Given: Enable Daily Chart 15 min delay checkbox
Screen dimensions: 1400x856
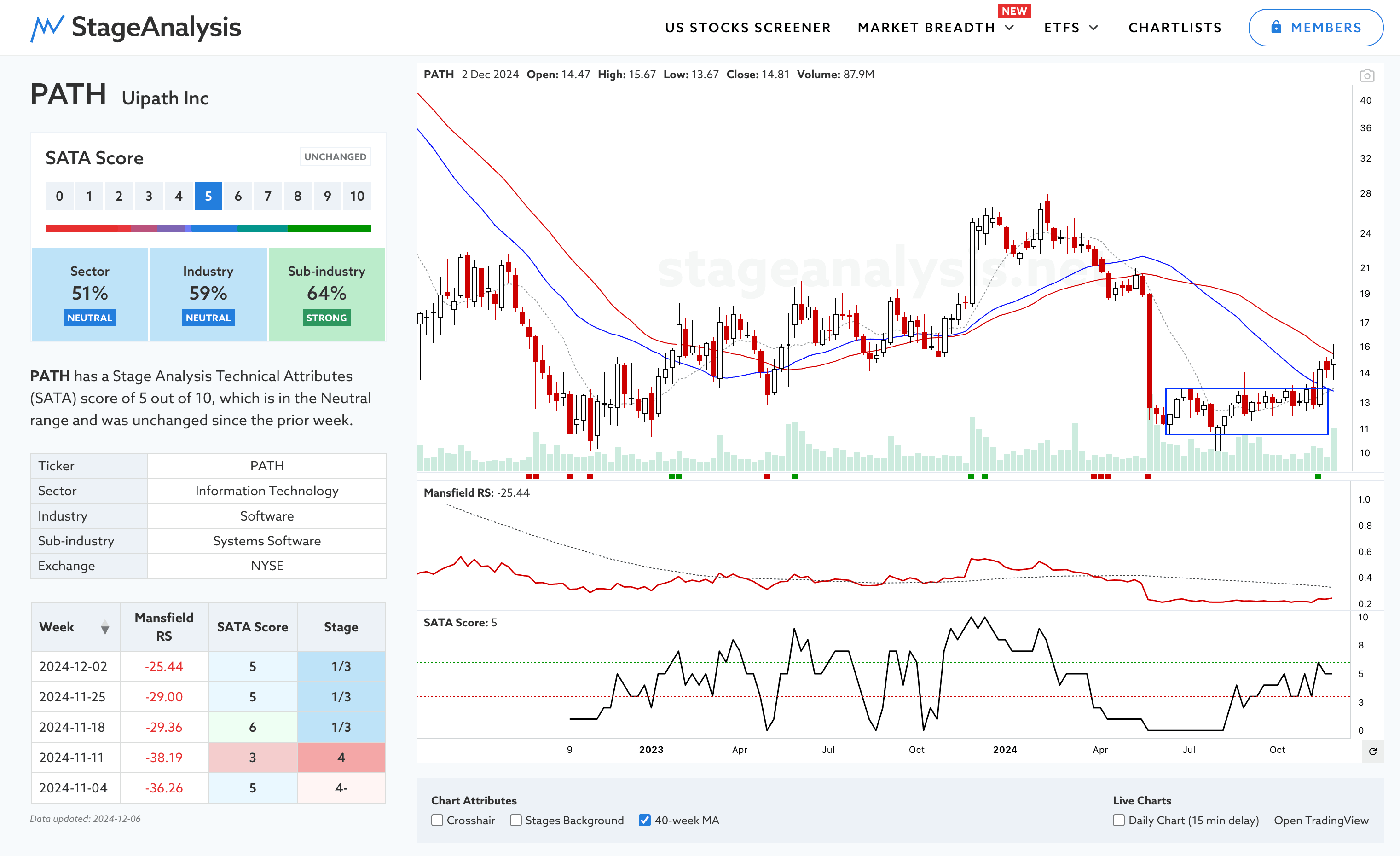Looking at the screenshot, I should (x=1118, y=820).
